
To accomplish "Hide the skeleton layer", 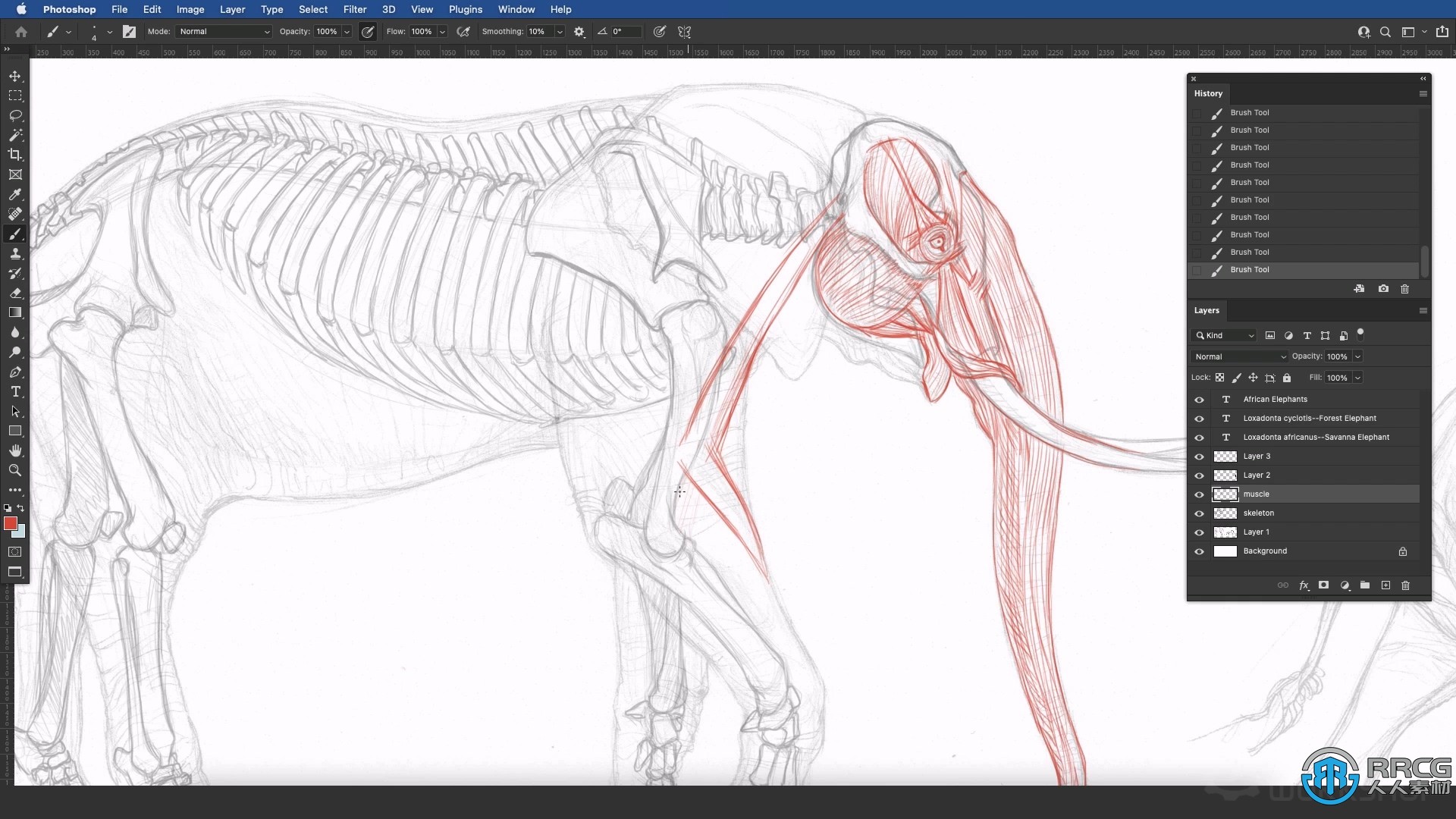I will point(1199,513).
